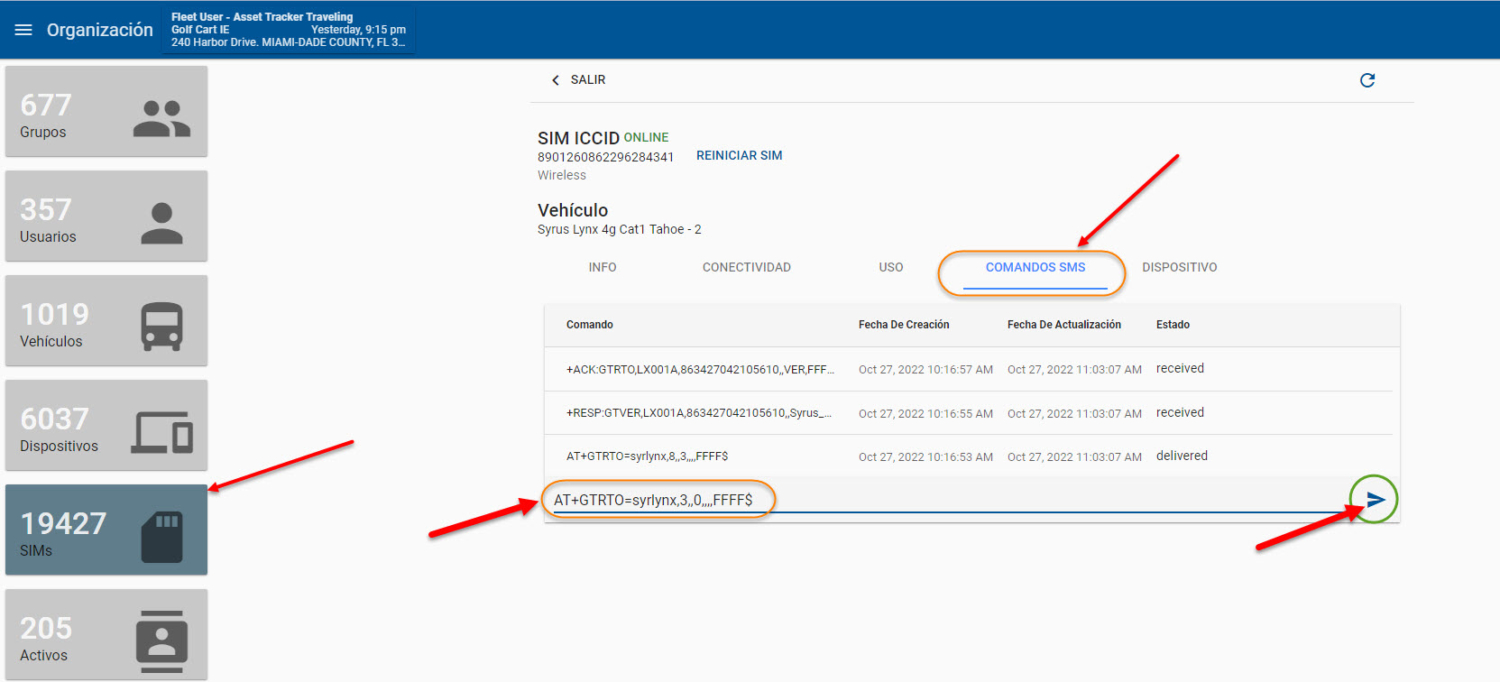
Task: Click SALIR to exit the SIM detail
Action: click(587, 79)
